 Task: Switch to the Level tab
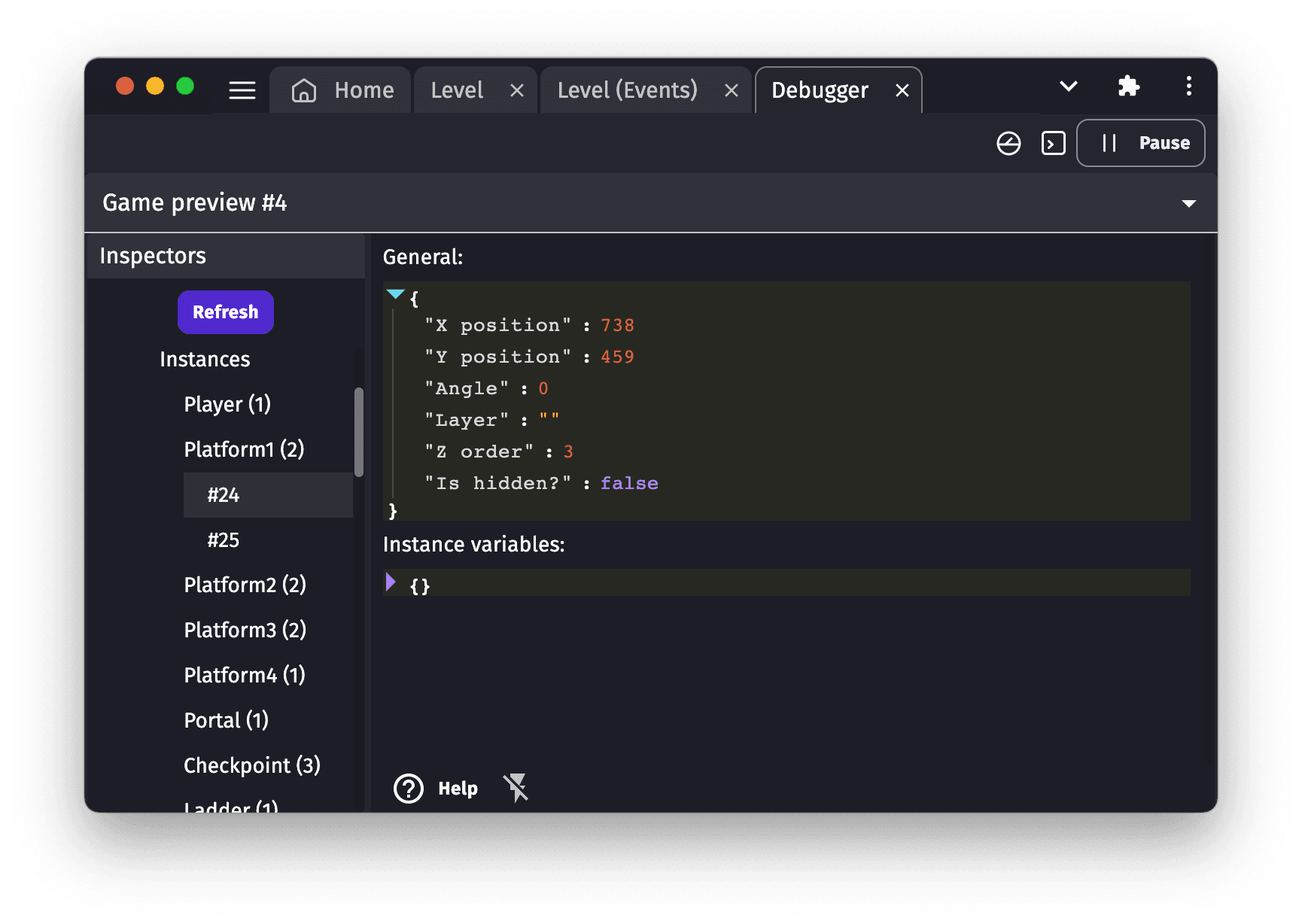click(457, 90)
